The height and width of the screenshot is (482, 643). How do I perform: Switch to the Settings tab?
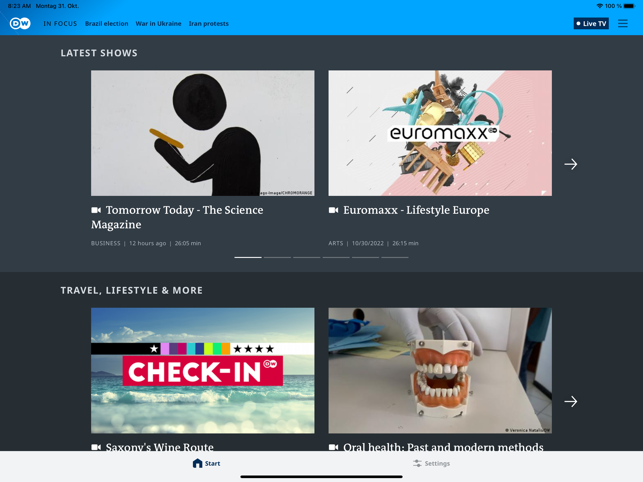[431, 463]
